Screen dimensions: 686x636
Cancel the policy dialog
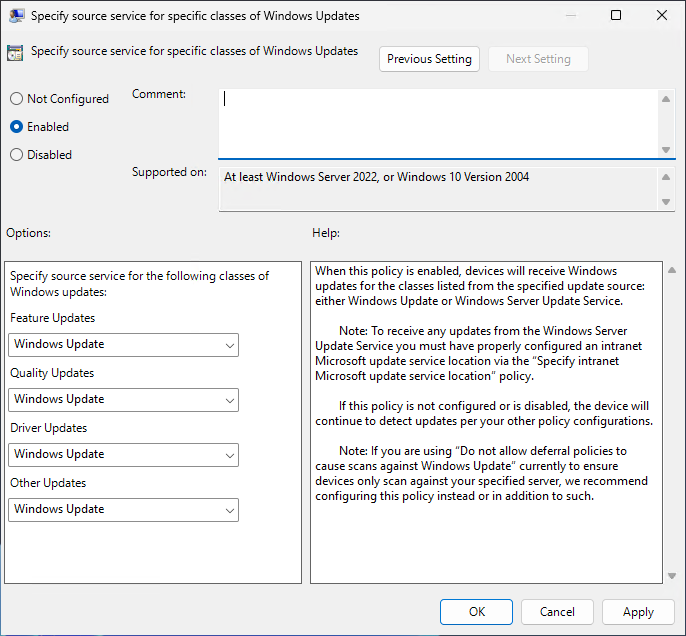point(557,612)
